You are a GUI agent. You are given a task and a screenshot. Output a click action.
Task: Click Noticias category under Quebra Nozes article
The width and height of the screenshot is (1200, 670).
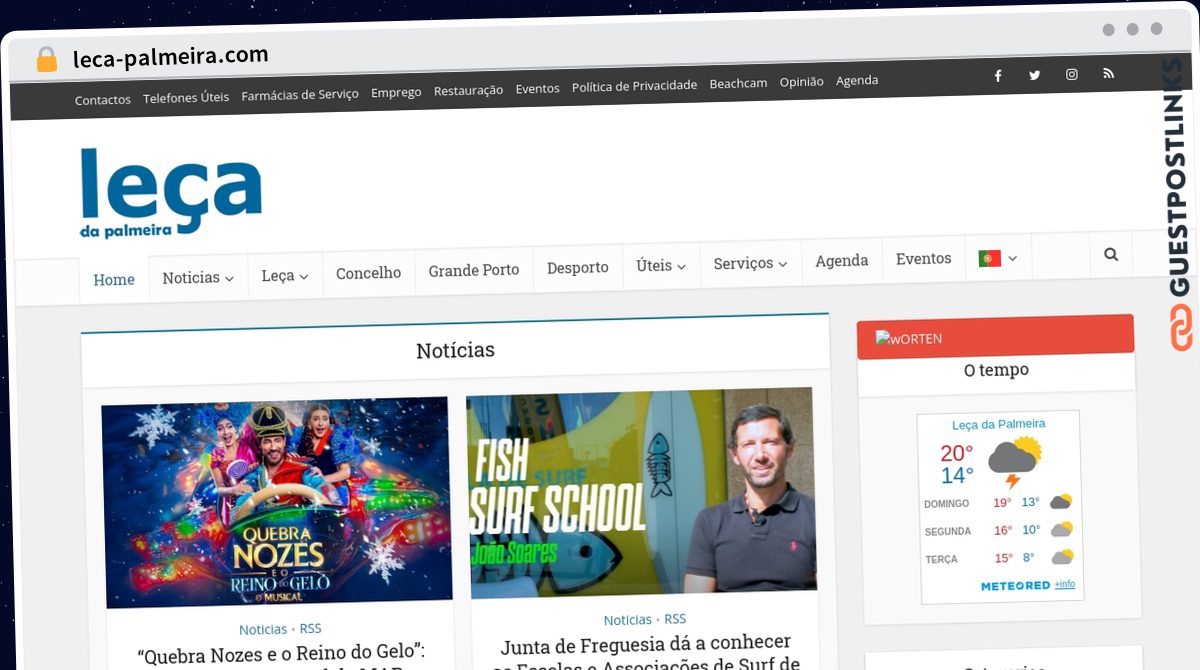(263, 630)
